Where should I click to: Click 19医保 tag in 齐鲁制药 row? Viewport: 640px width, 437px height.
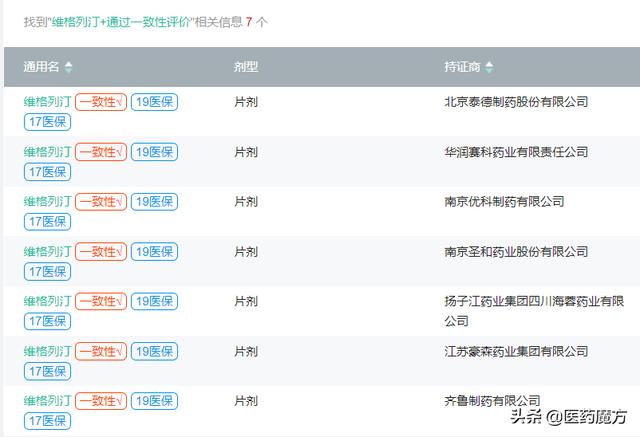(x=154, y=401)
